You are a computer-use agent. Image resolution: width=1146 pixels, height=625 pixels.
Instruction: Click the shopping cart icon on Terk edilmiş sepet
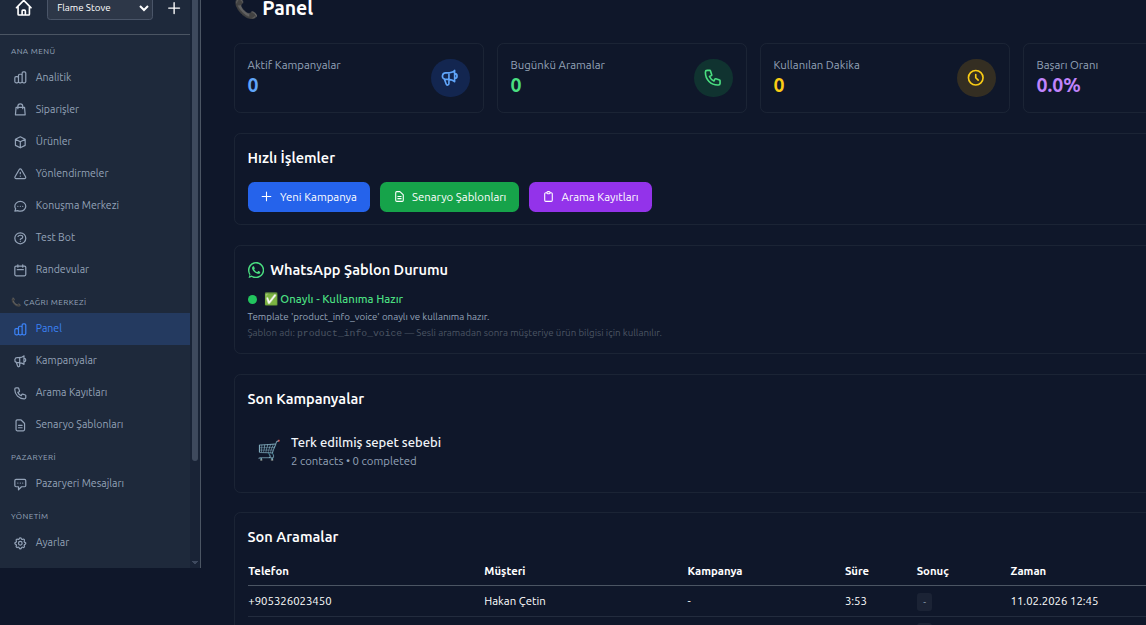point(267,450)
